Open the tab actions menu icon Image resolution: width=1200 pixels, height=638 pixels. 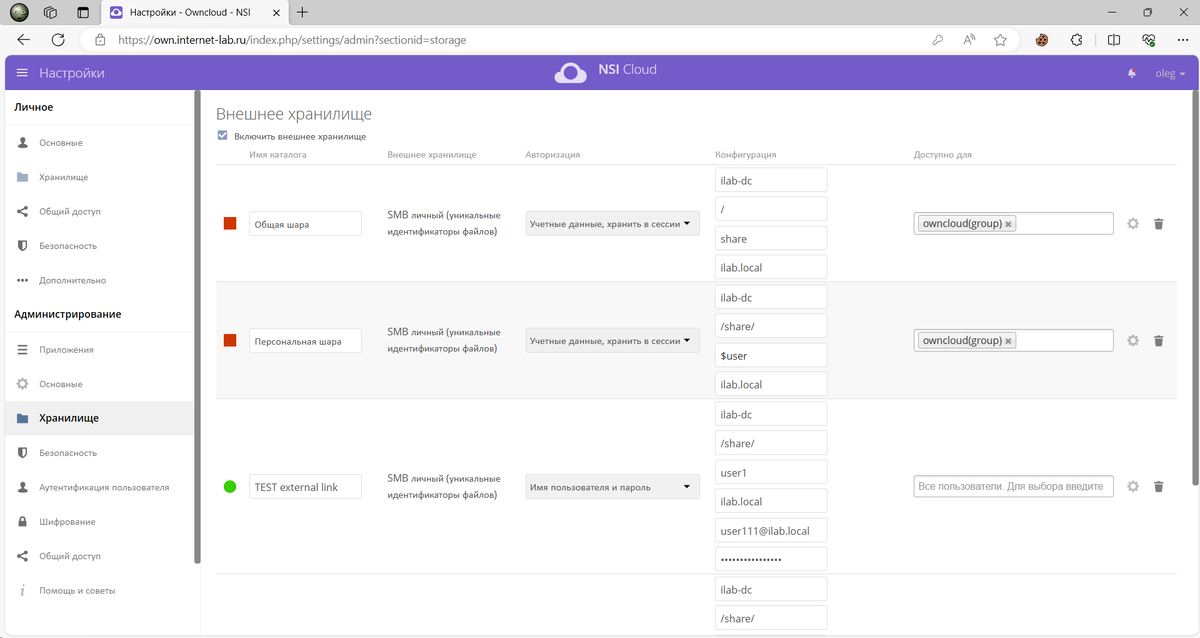coord(82,12)
